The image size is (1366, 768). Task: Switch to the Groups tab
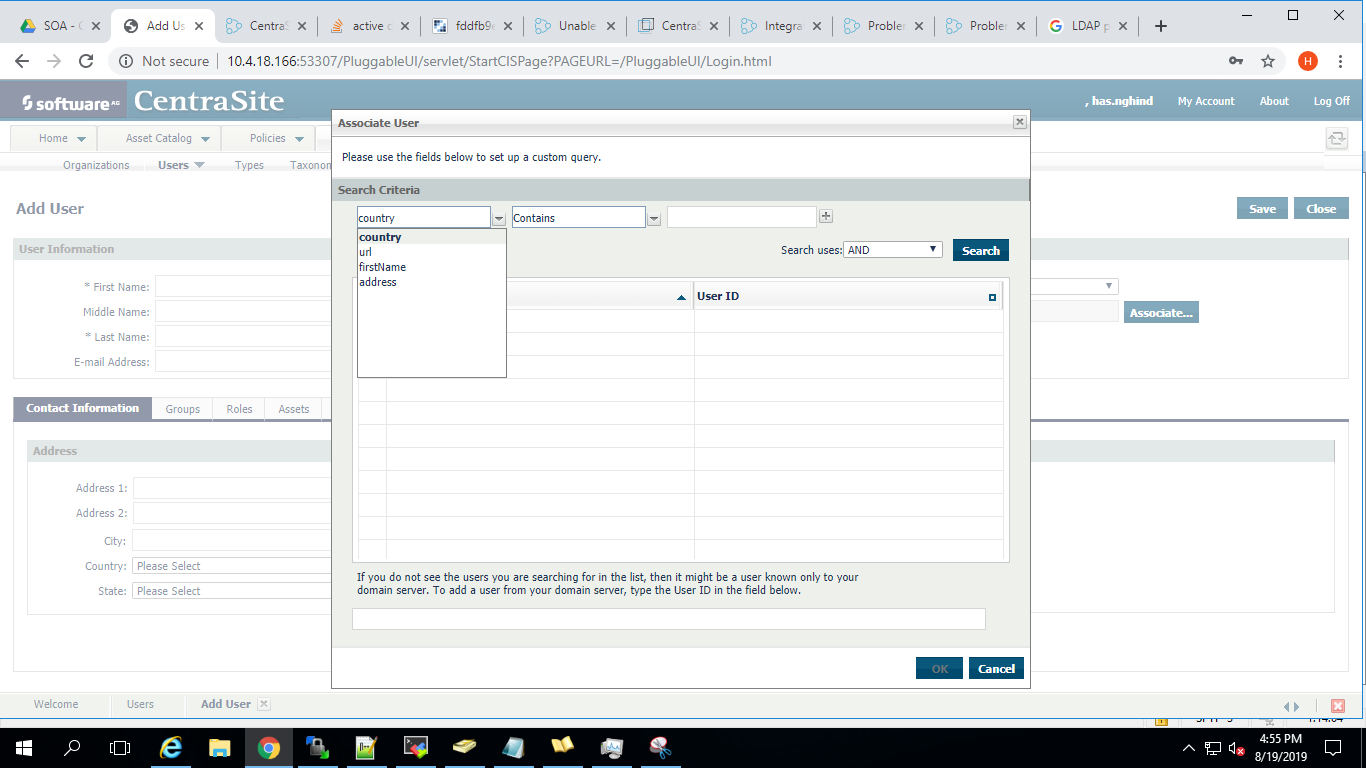pos(183,408)
